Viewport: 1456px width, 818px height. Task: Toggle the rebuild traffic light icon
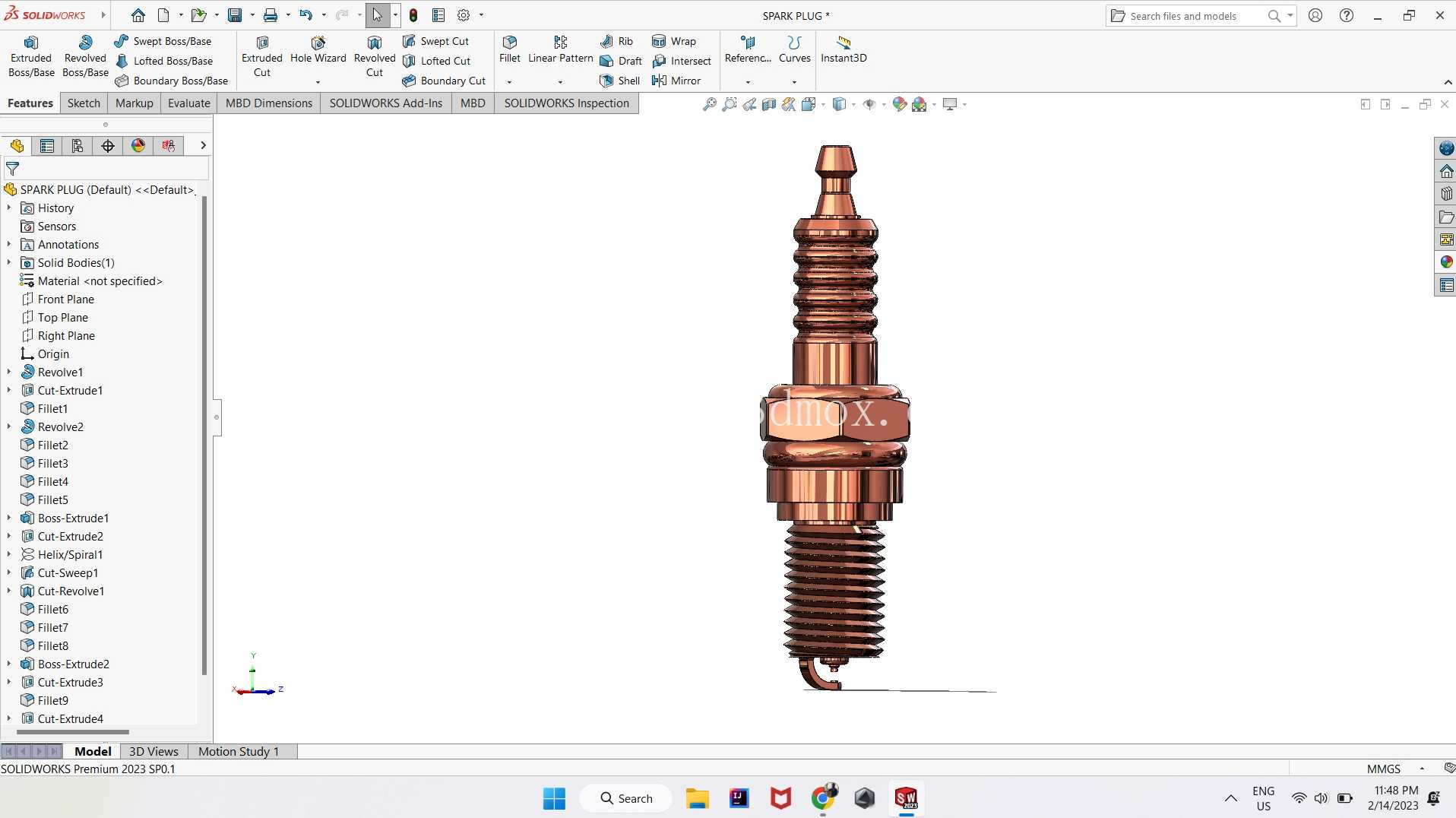click(x=413, y=15)
